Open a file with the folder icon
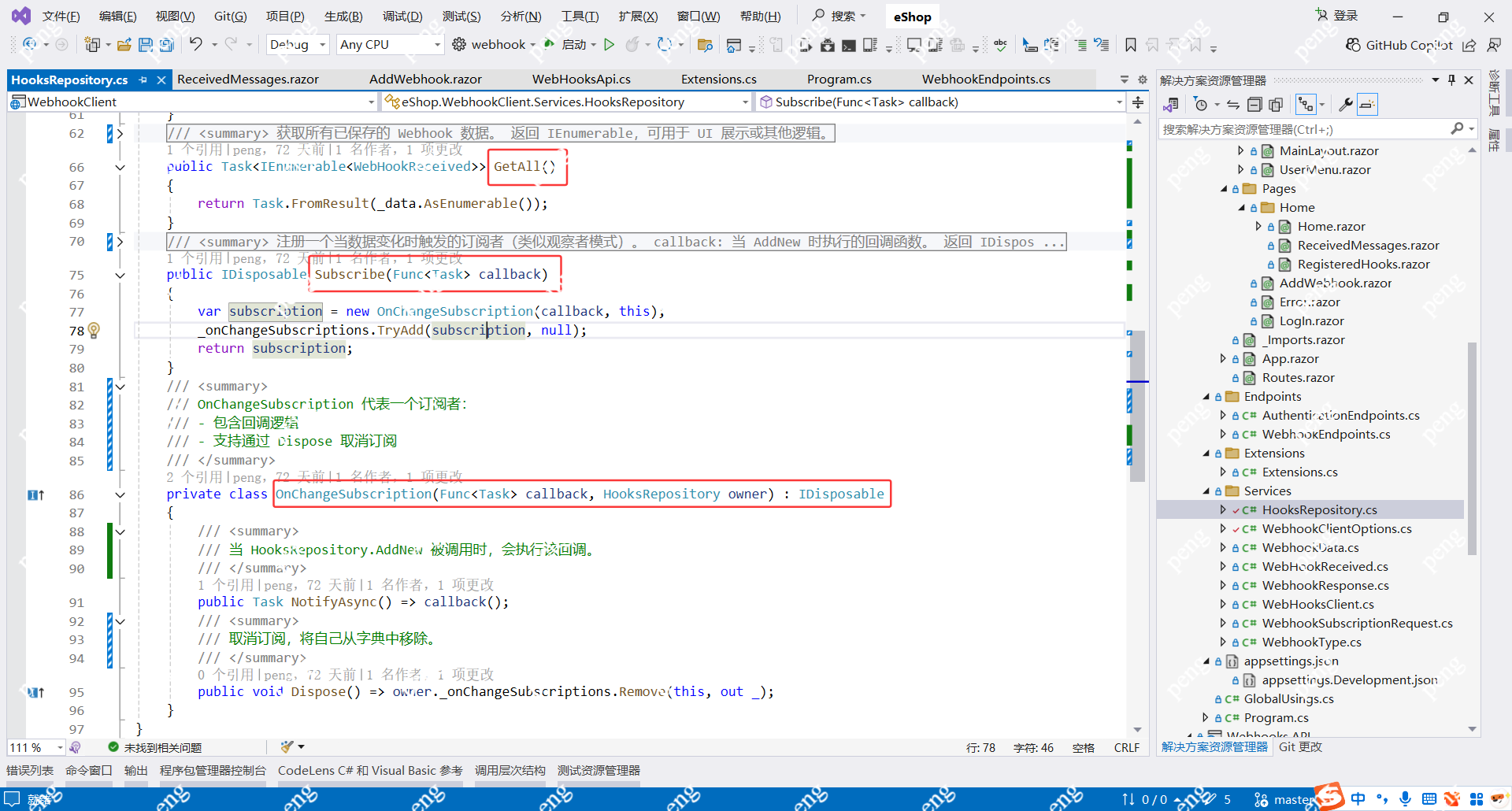 point(124,45)
